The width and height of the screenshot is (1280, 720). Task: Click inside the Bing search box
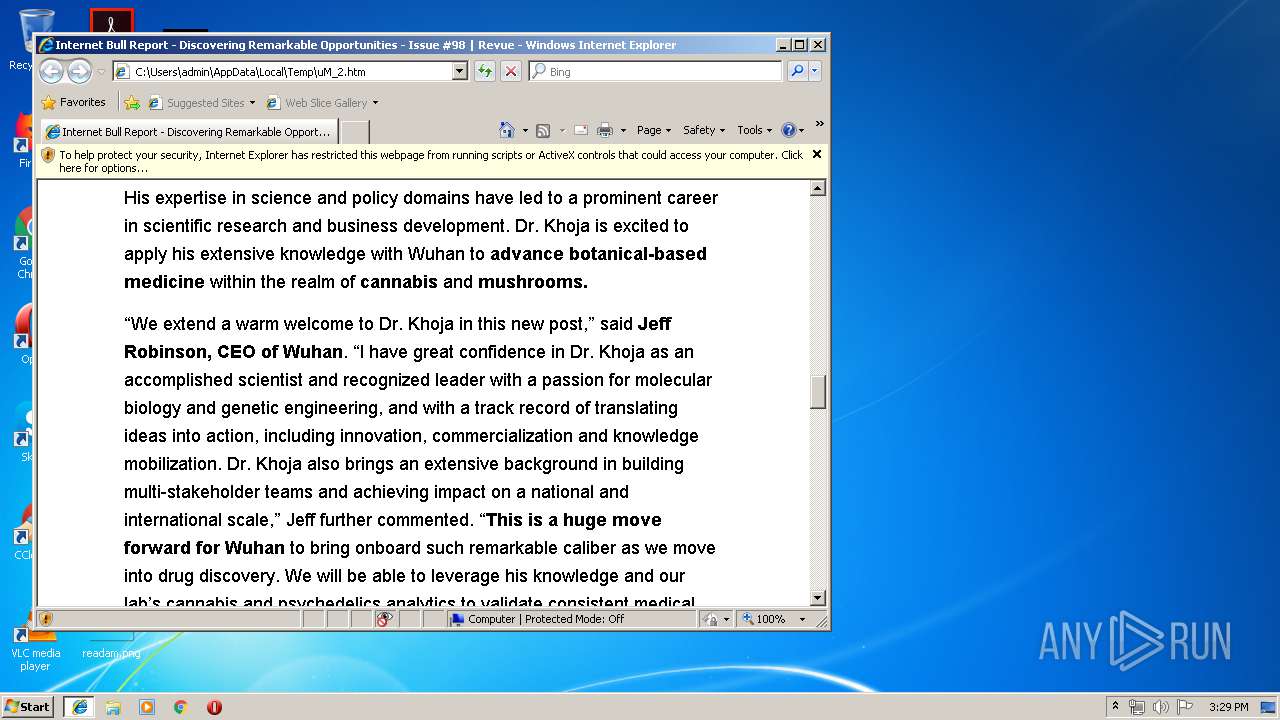656,71
